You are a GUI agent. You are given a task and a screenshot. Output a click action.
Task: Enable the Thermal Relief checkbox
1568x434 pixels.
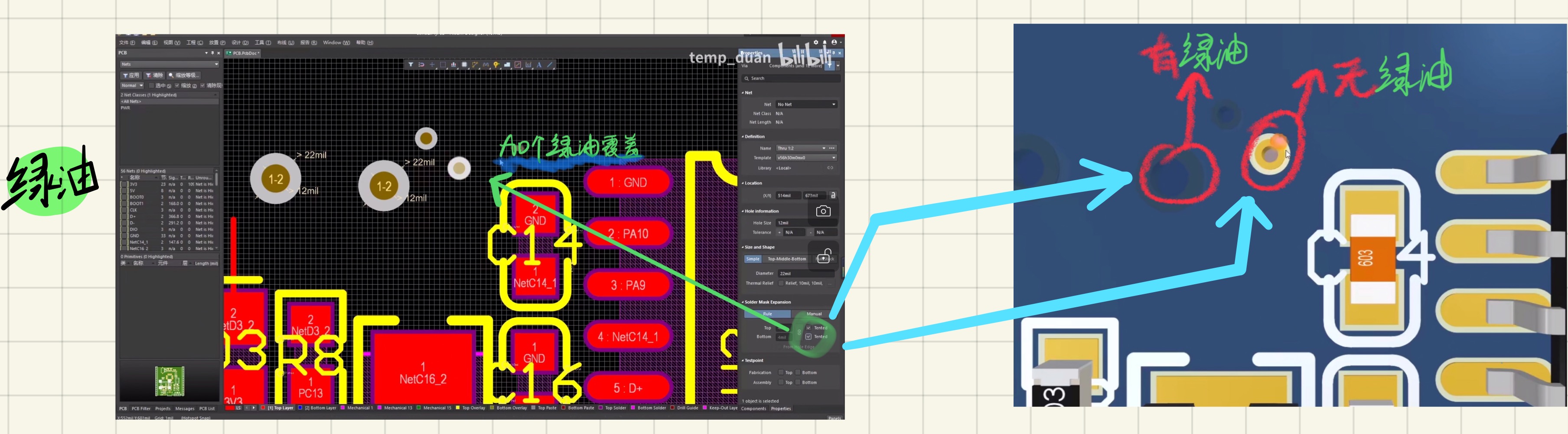(x=781, y=283)
